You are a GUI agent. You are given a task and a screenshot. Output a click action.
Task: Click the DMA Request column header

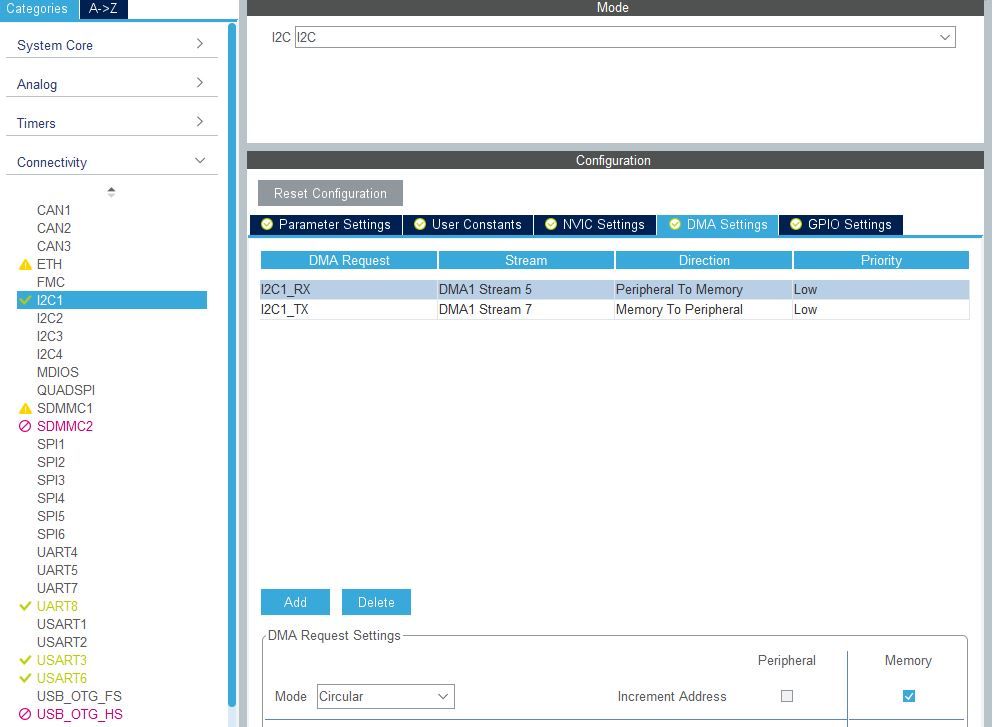coord(349,260)
